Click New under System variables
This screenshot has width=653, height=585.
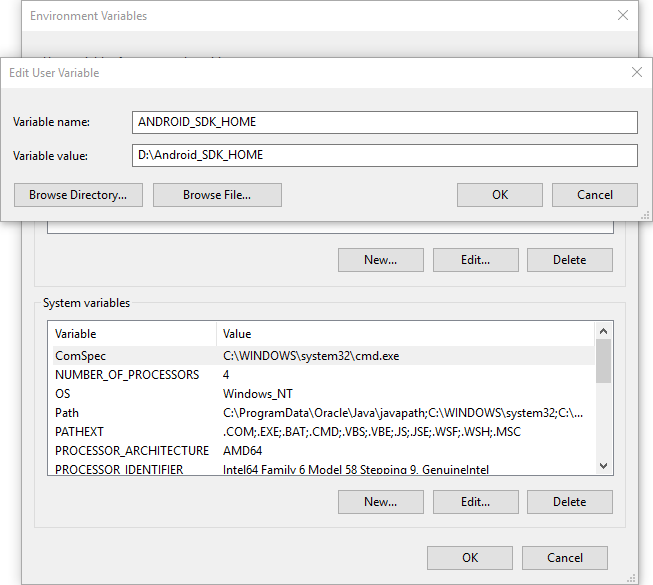point(381,502)
